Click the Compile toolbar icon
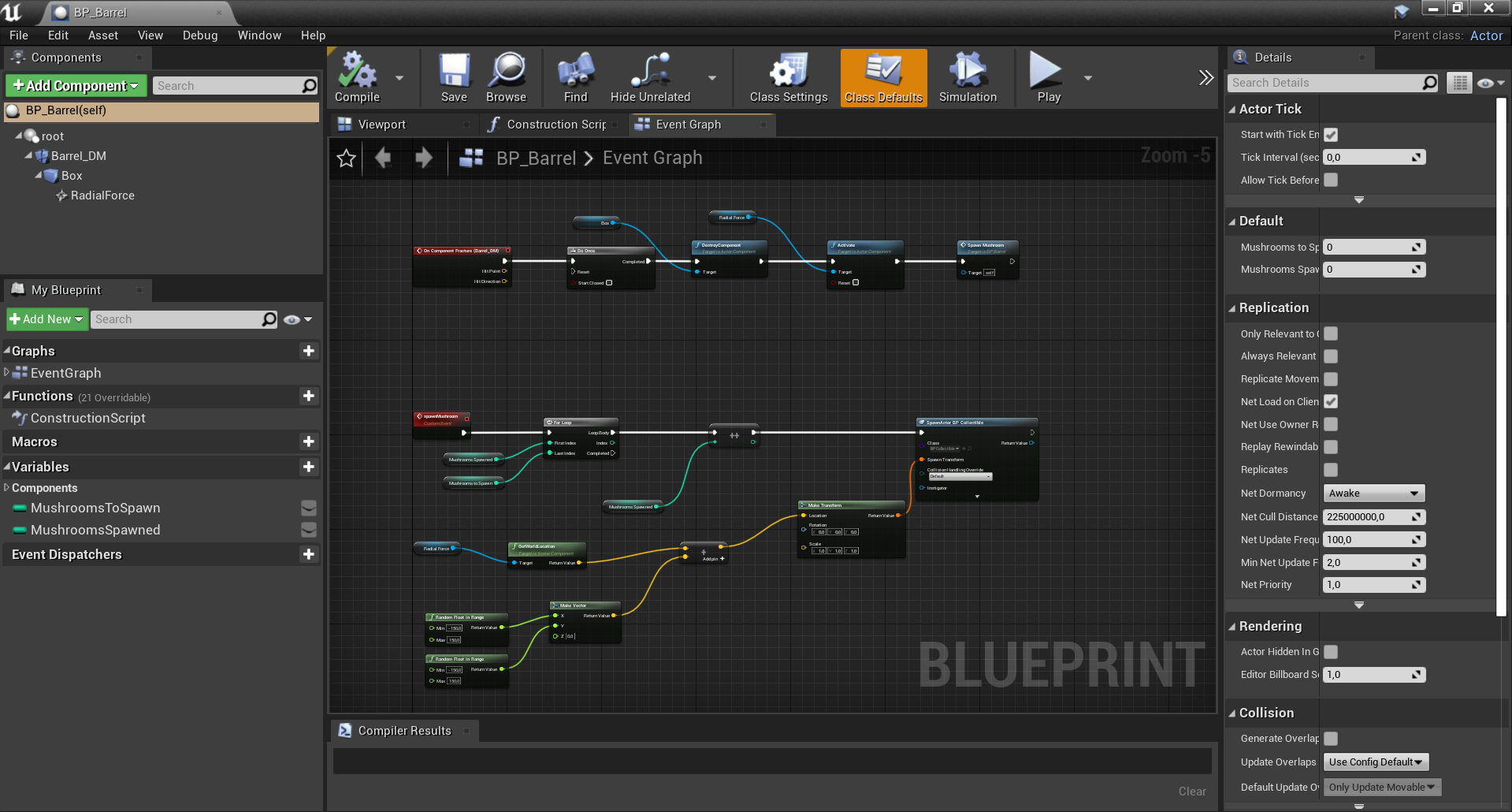Viewport: 1512px width, 812px height. pyautogui.click(x=358, y=76)
